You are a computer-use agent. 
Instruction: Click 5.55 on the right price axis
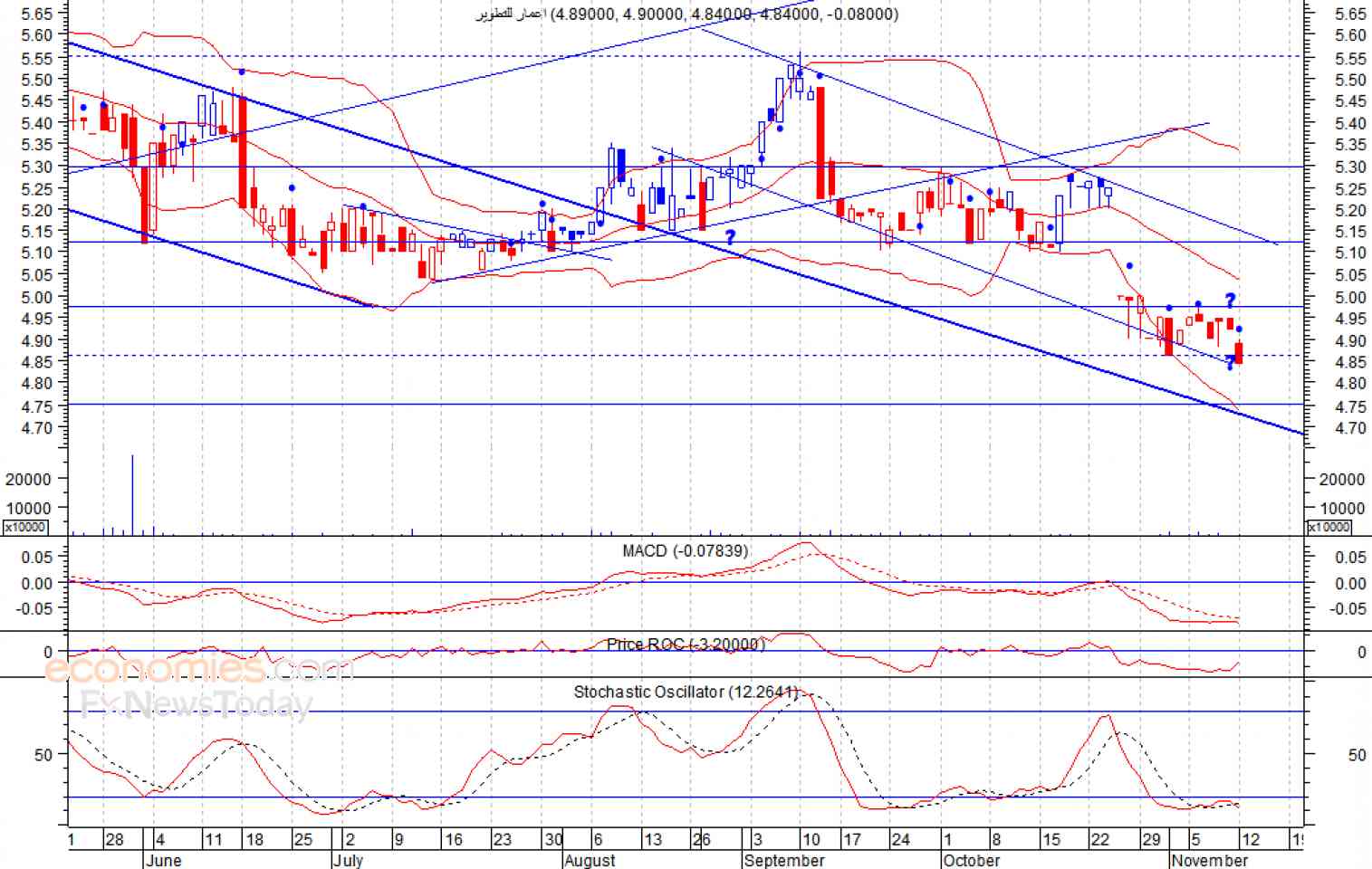(x=1350, y=59)
